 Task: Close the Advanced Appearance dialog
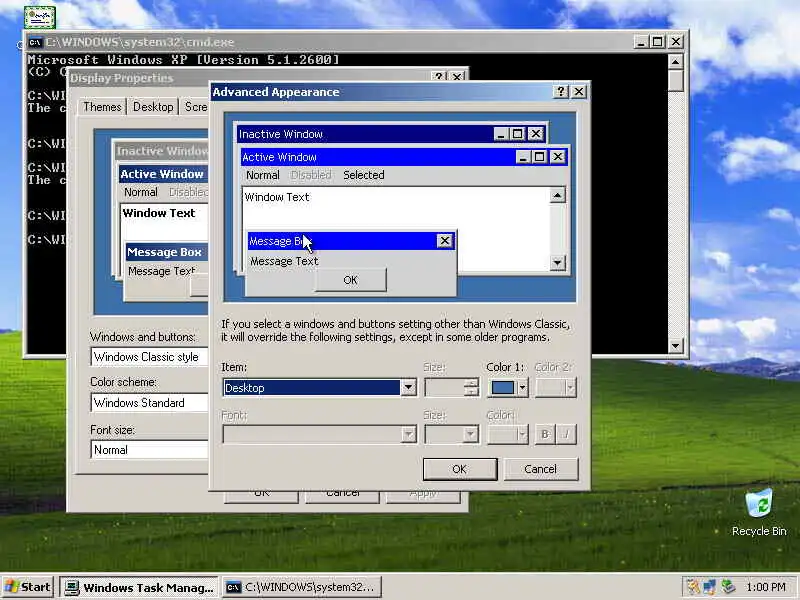[x=579, y=92]
